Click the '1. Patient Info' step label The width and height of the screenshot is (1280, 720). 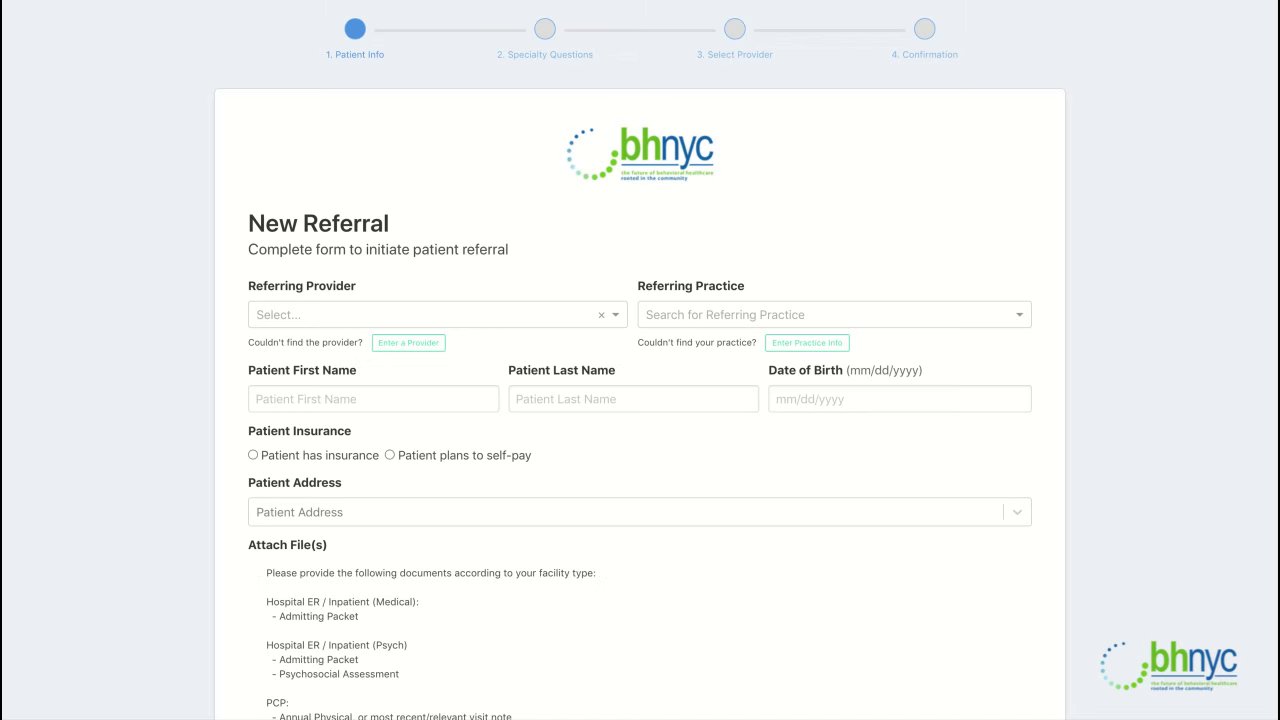(x=355, y=55)
